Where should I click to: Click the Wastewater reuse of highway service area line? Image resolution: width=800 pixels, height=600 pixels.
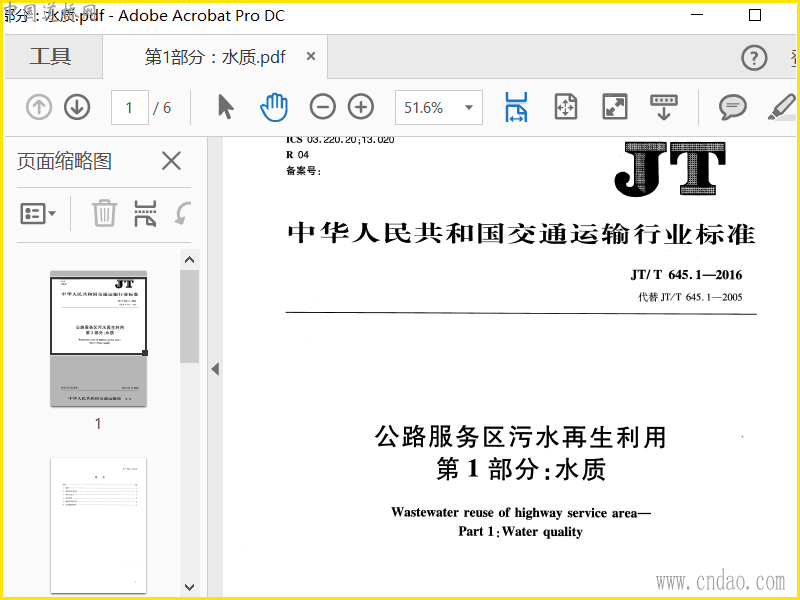(x=521, y=512)
